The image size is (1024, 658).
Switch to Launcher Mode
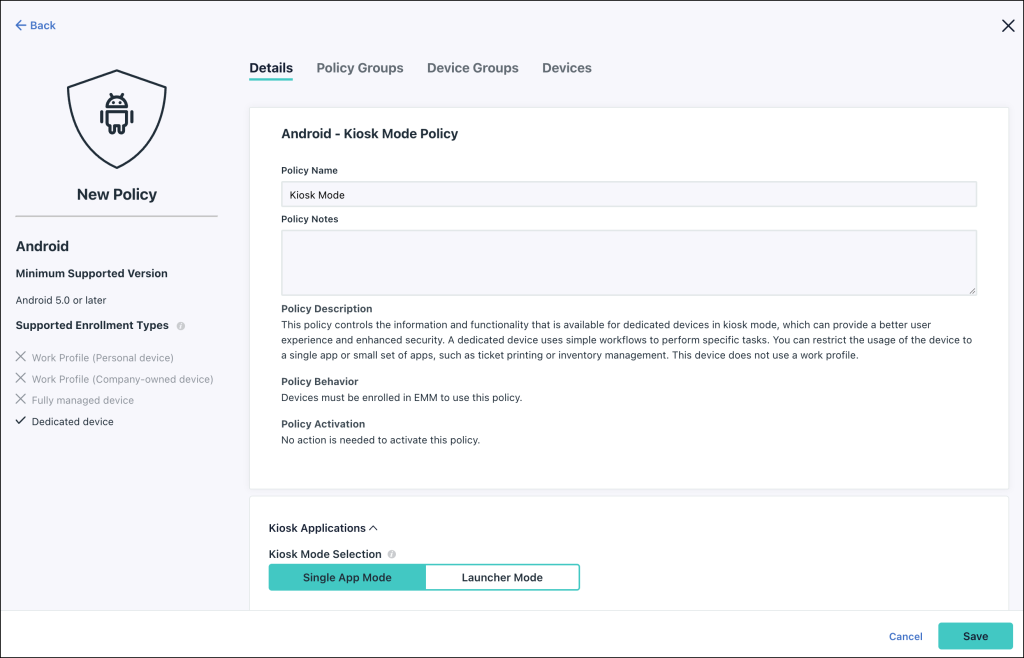(x=502, y=578)
